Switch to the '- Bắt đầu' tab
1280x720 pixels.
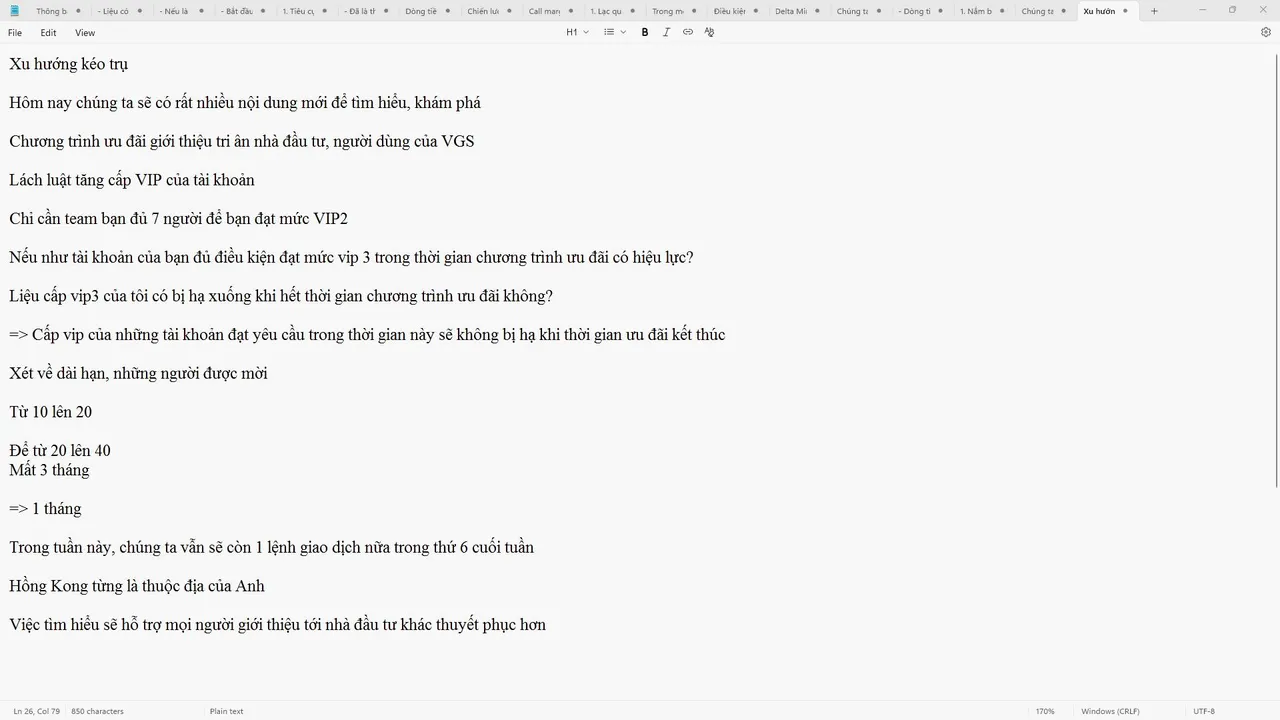[x=238, y=11]
